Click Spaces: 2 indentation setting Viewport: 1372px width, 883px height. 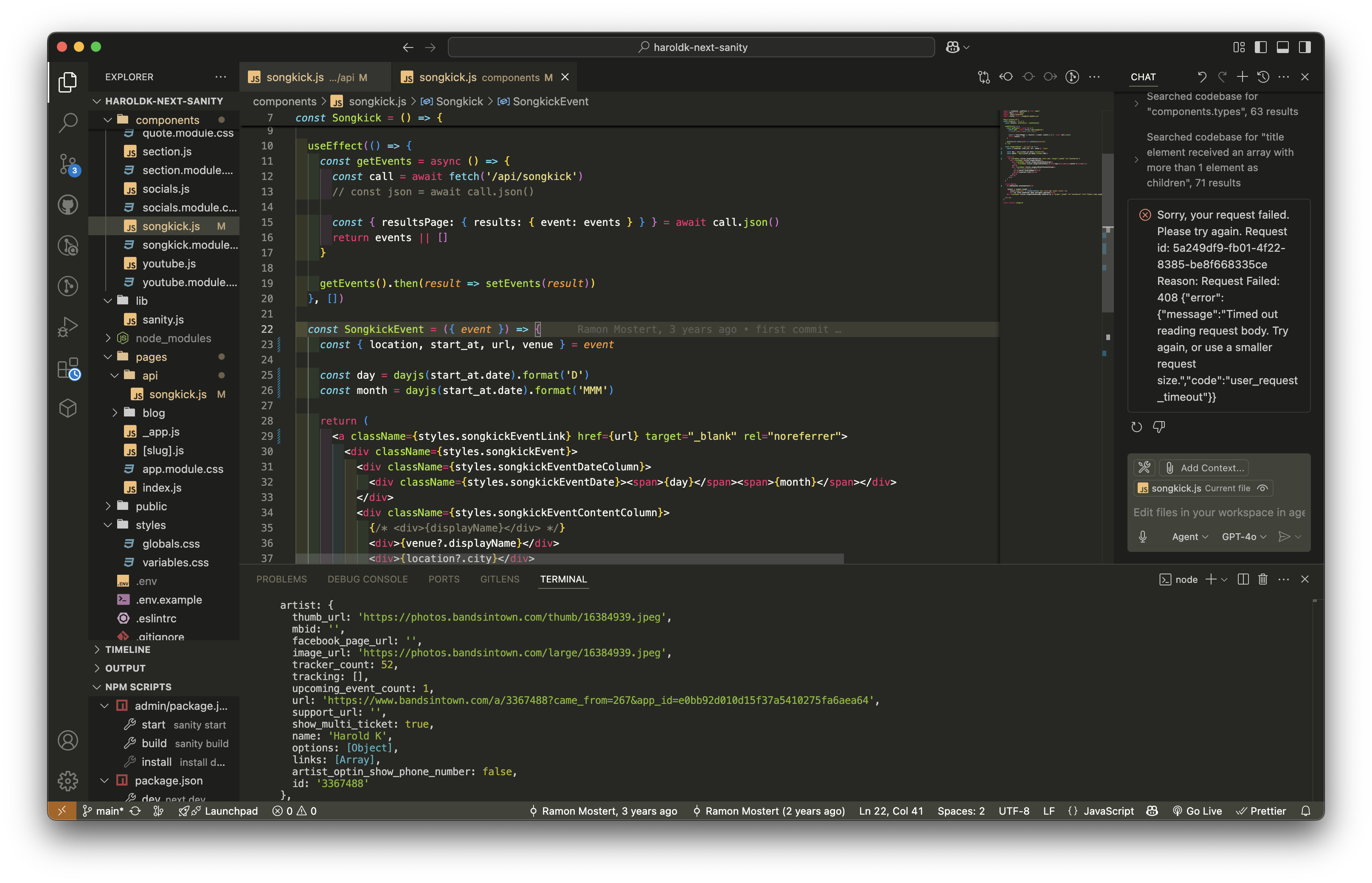pyautogui.click(x=961, y=811)
